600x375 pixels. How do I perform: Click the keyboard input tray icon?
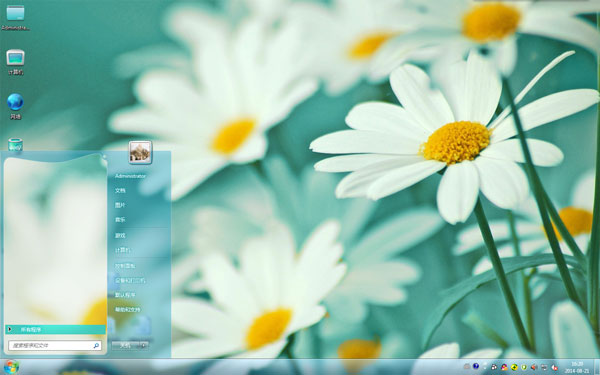[467, 367]
